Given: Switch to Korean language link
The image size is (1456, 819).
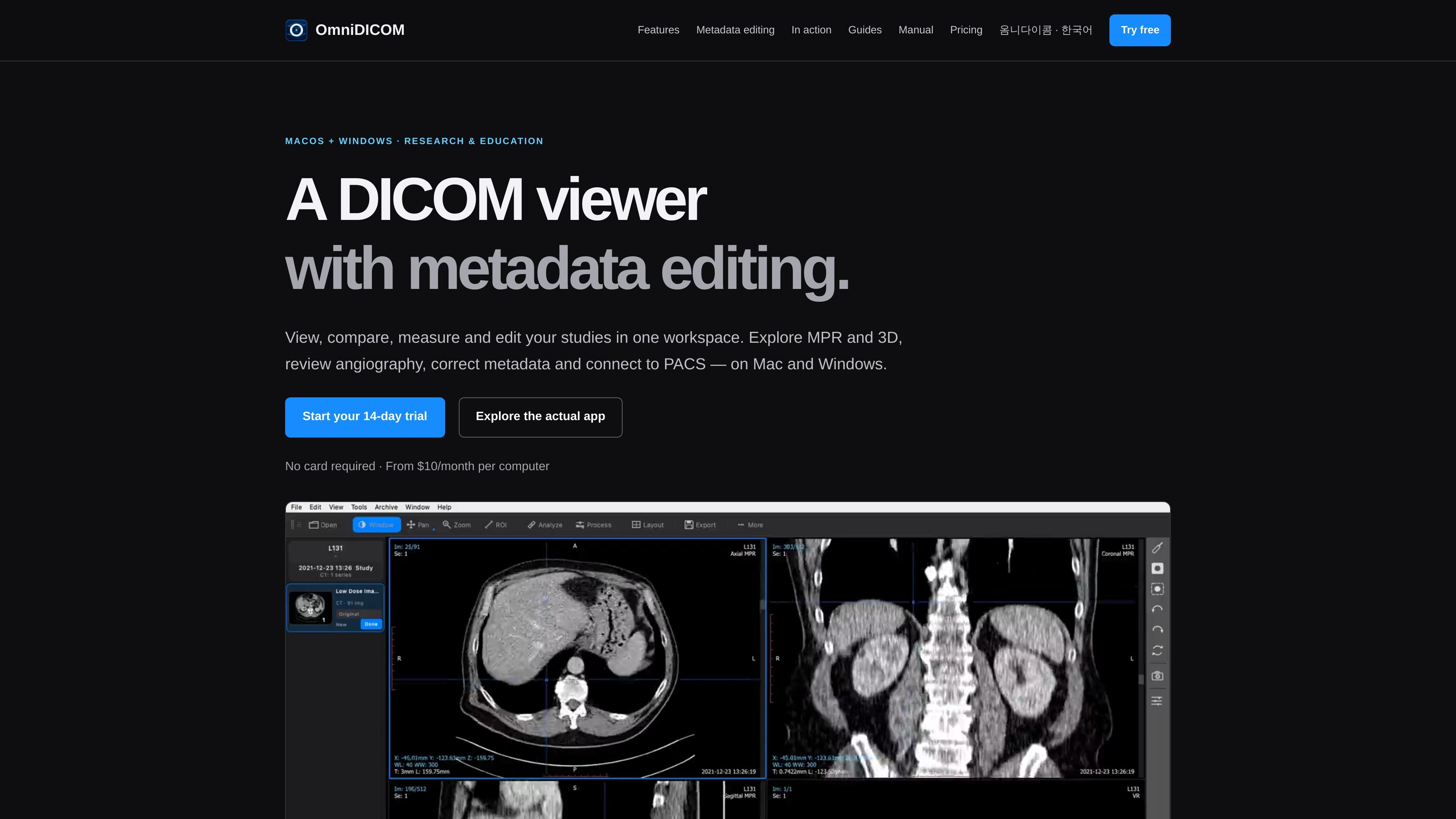Looking at the screenshot, I should (x=1045, y=30).
